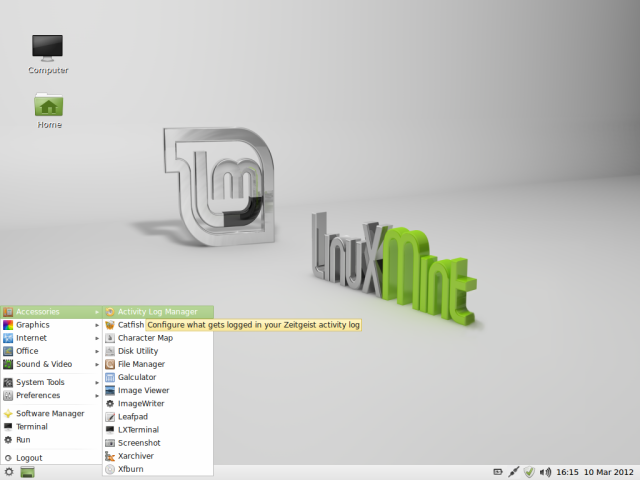Viewport: 640px width, 480px height.
Task: Click the Office category icon
Action: tap(8, 351)
